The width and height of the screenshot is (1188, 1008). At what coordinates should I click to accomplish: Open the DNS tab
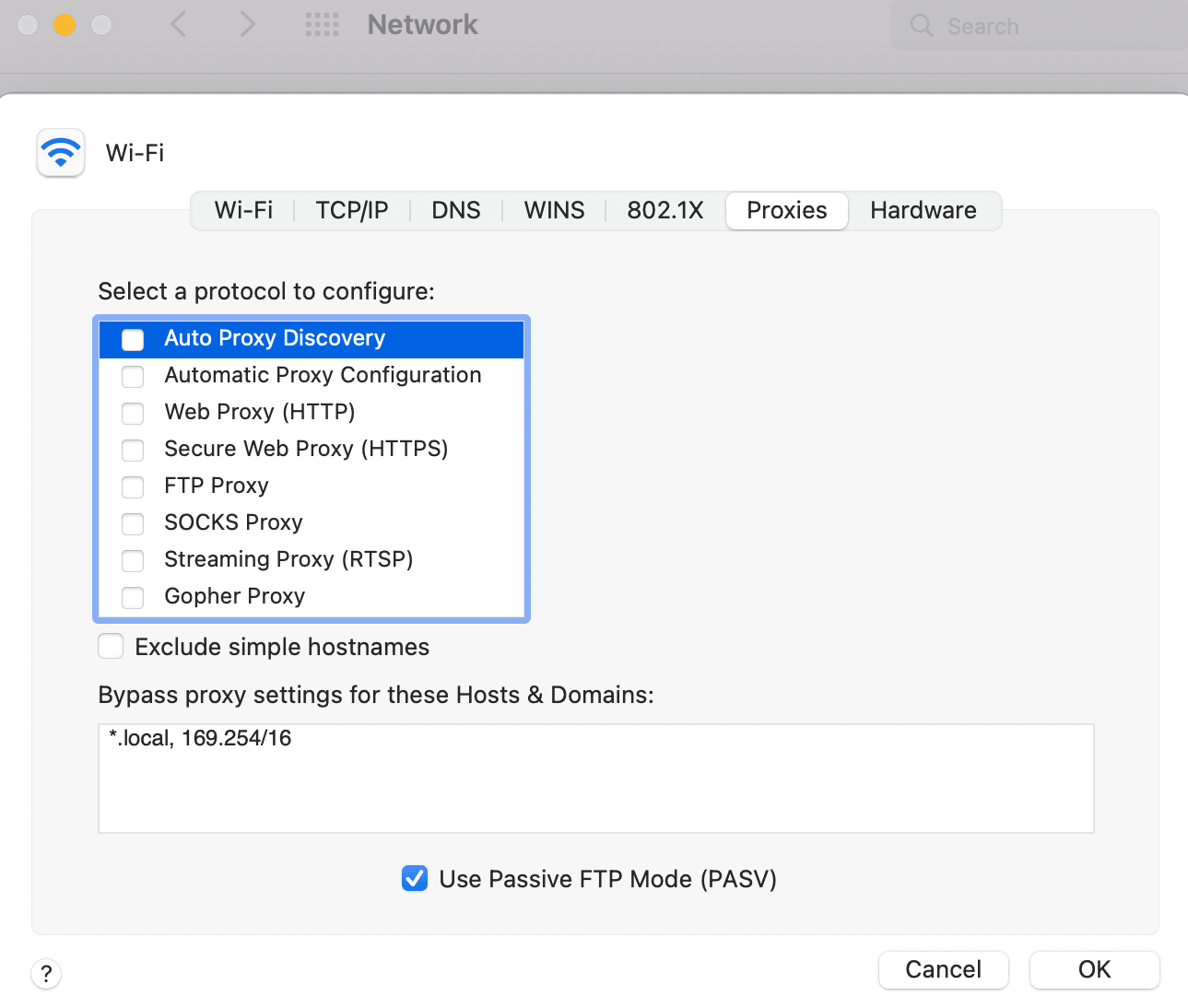click(455, 210)
